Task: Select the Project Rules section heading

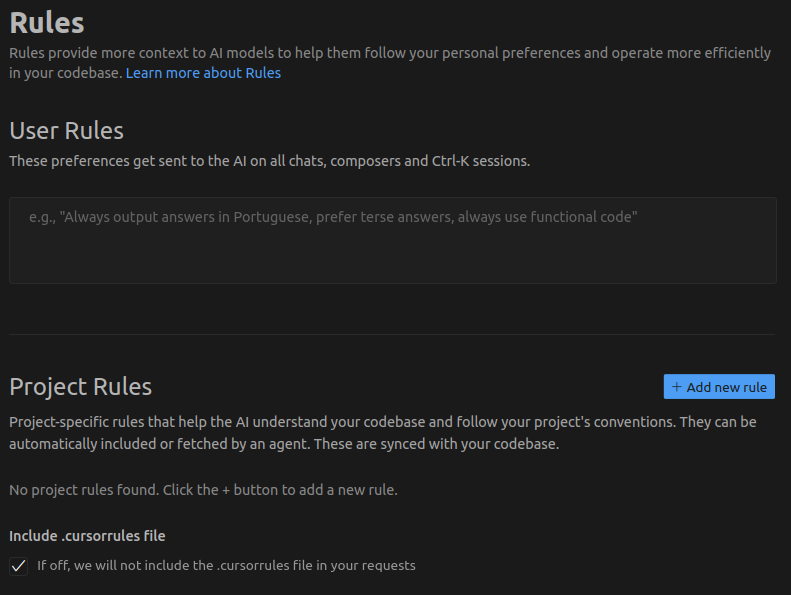Action: [x=80, y=387]
